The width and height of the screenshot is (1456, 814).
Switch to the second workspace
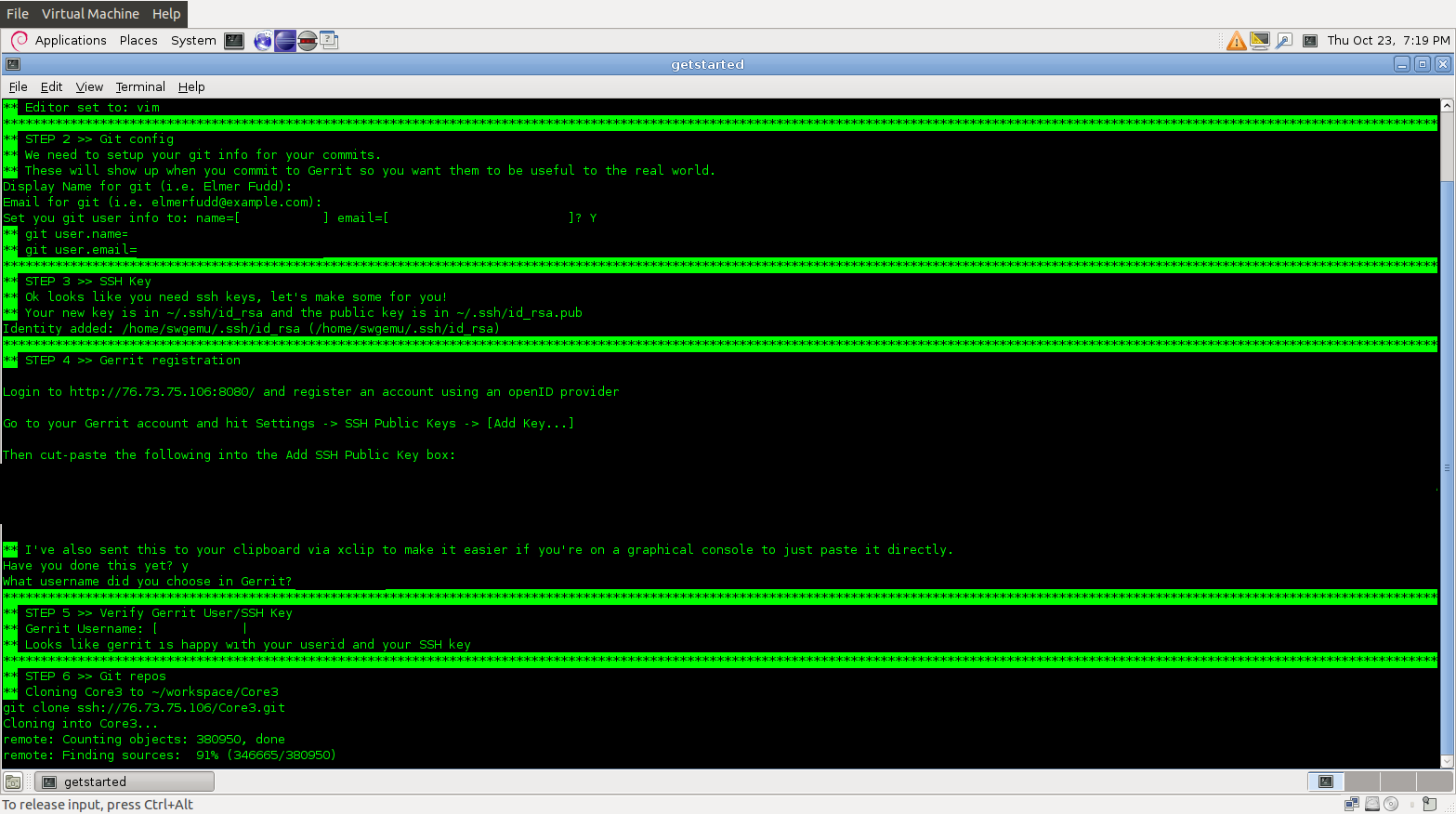(x=1362, y=781)
